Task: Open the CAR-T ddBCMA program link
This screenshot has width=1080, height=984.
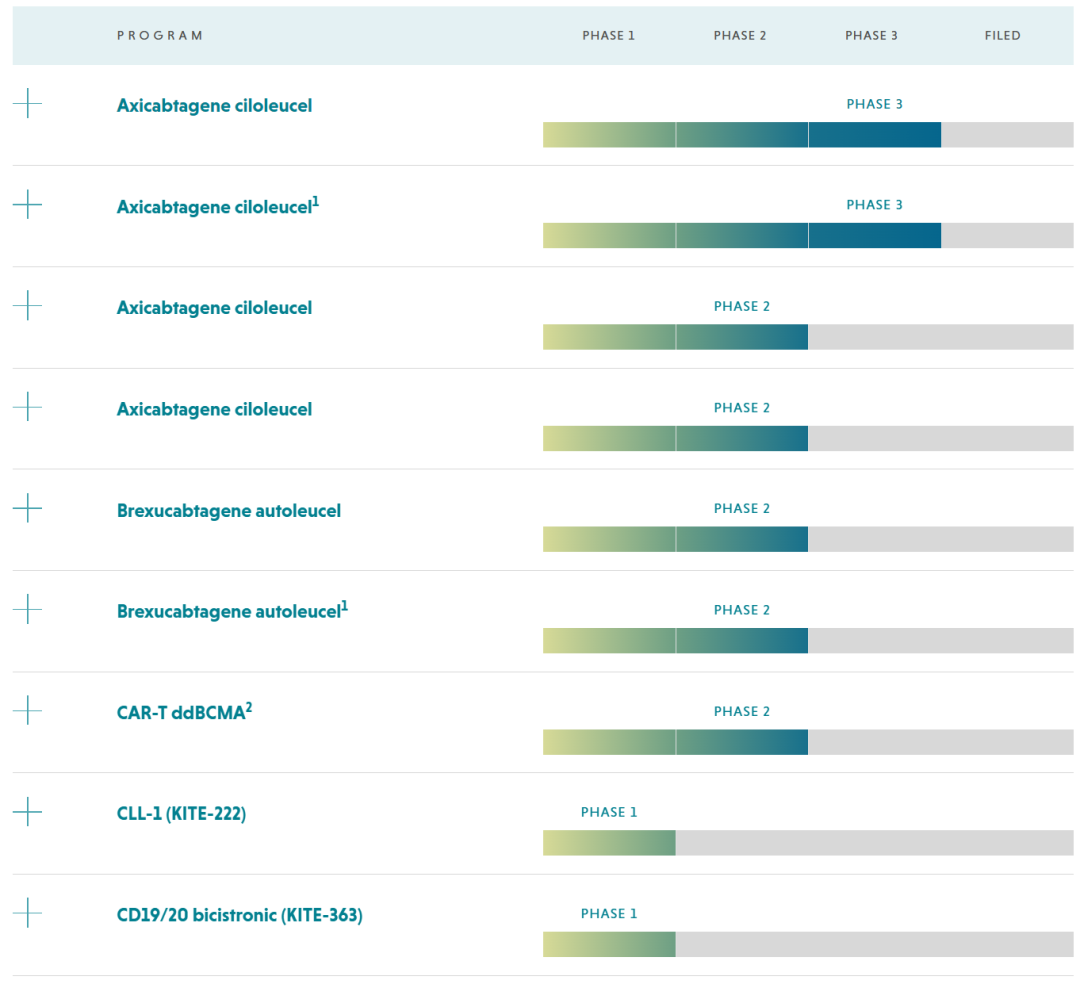Action: click(x=182, y=712)
